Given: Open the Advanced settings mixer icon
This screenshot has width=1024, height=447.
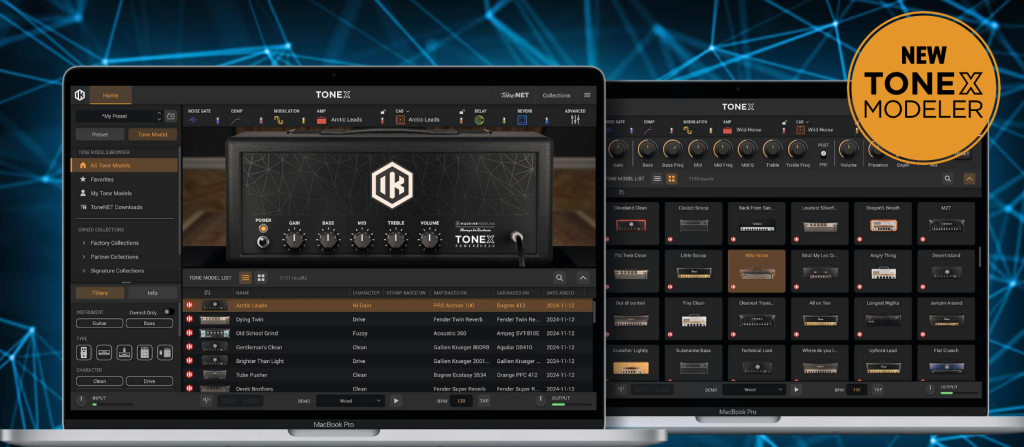Looking at the screenshot, I should point(575,119).
